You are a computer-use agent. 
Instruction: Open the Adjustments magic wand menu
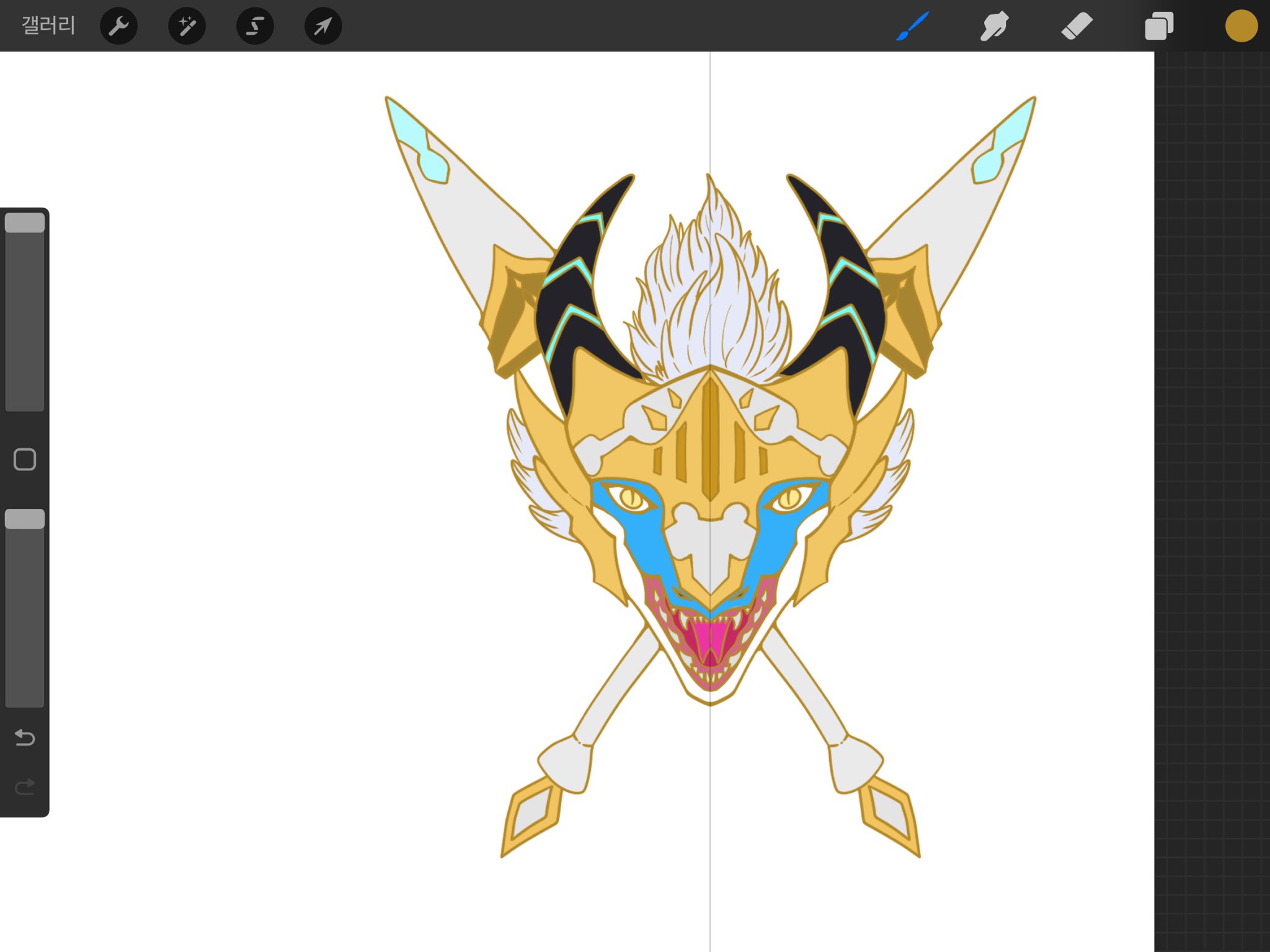coord(187,26)
